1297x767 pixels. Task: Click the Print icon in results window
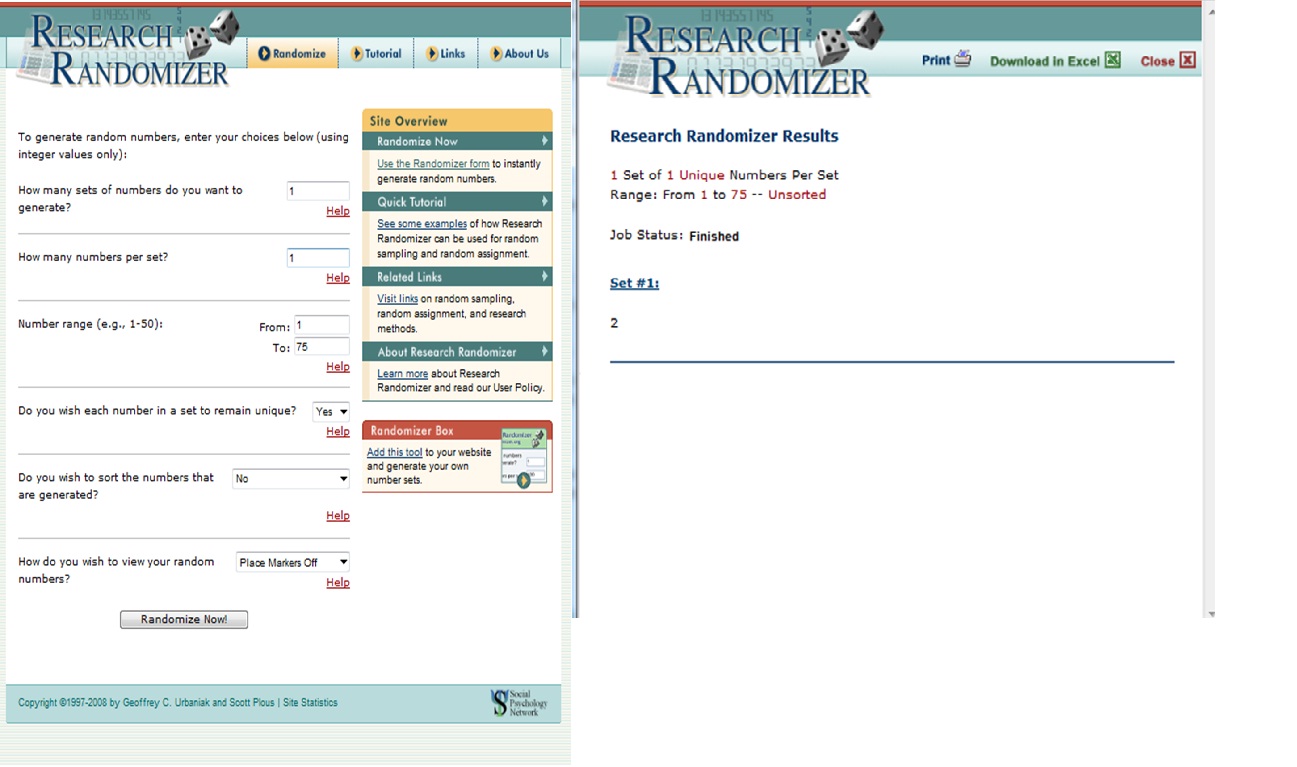[962, 59]
